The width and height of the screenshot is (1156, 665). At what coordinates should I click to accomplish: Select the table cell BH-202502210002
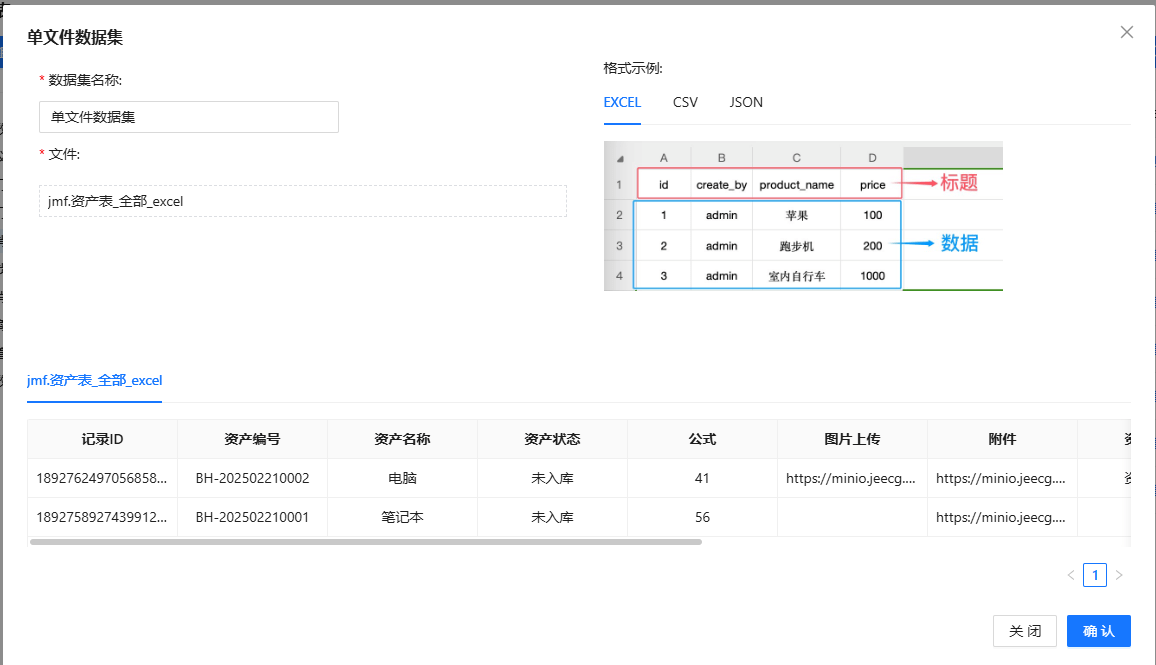click(252, 478)
